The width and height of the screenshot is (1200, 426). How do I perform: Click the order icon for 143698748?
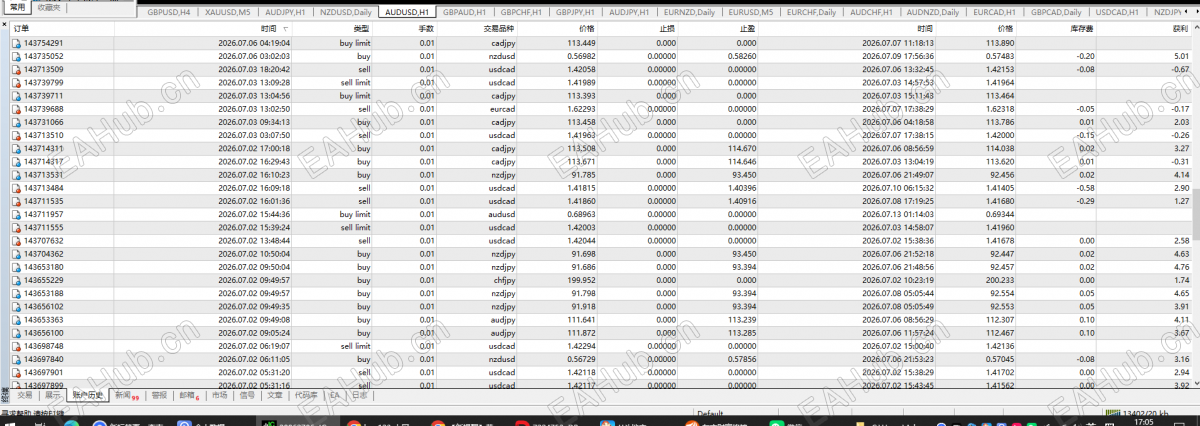16,345
